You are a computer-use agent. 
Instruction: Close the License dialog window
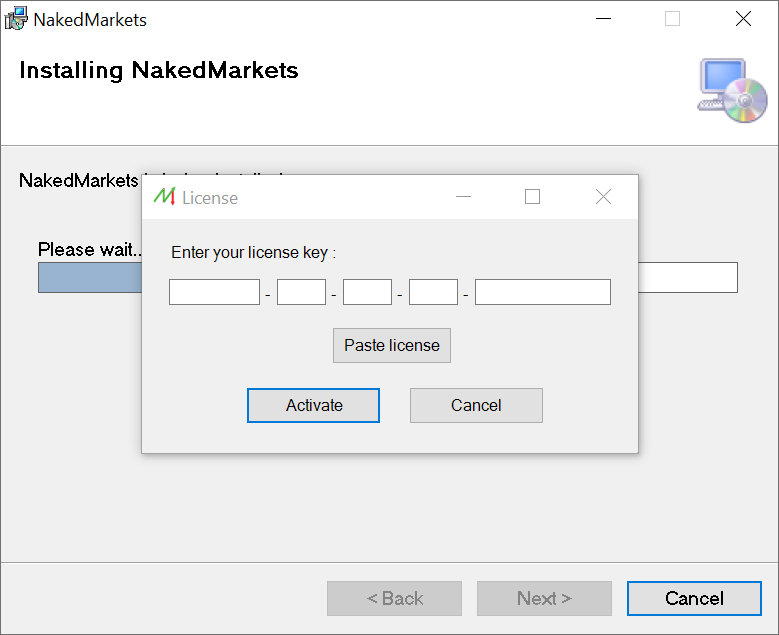[x=603, y=197]
